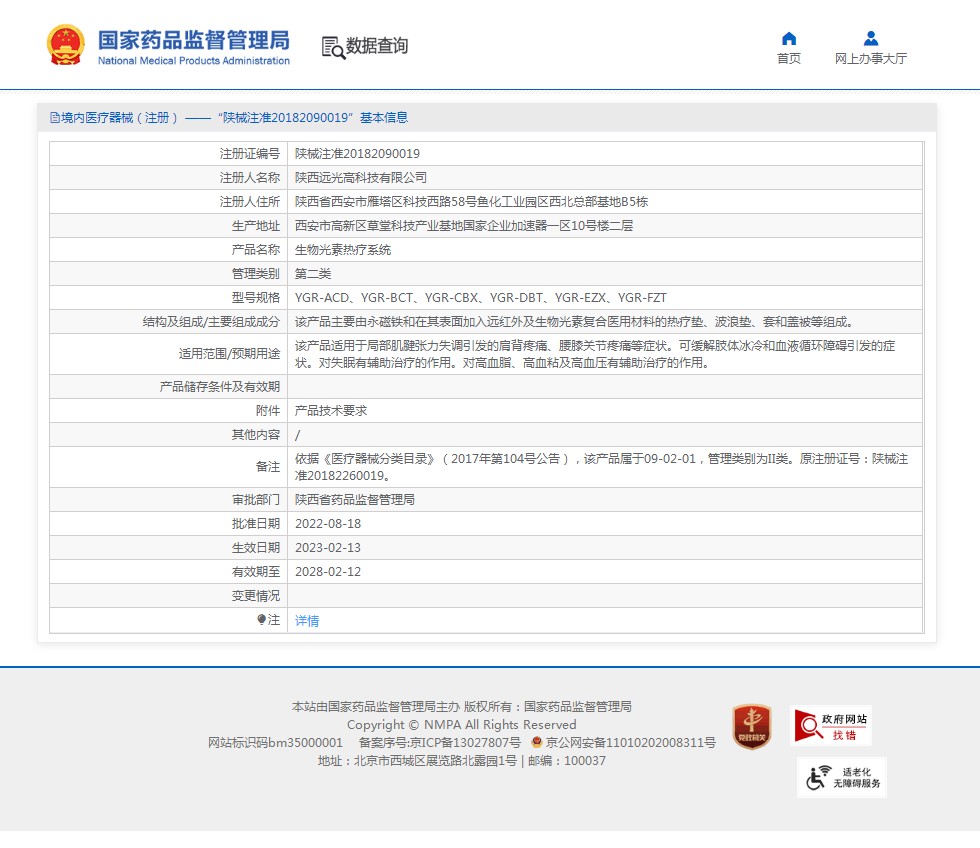Click the slash value in 其他内容 row
Viewport: 980px width, 848px height.
(x=298, y=435)
